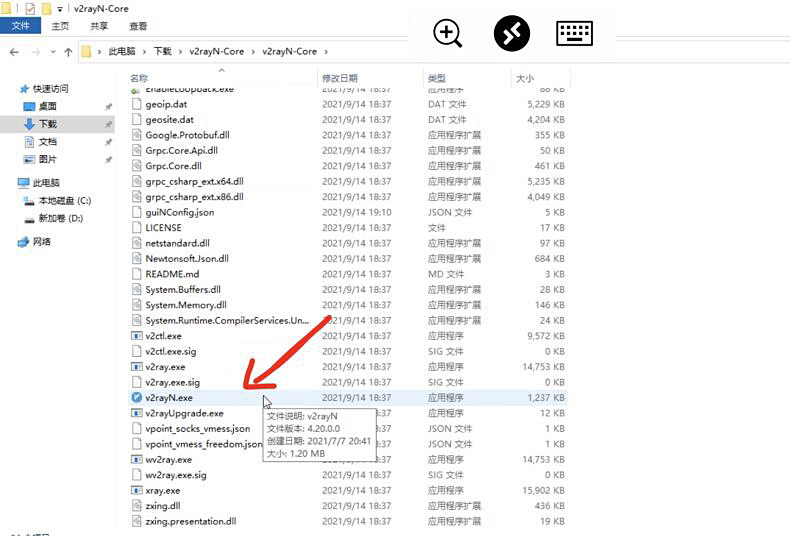The image size is (790, 536).
Task: Click the guiNConfig.json file icon
Action: coord(136,212)
